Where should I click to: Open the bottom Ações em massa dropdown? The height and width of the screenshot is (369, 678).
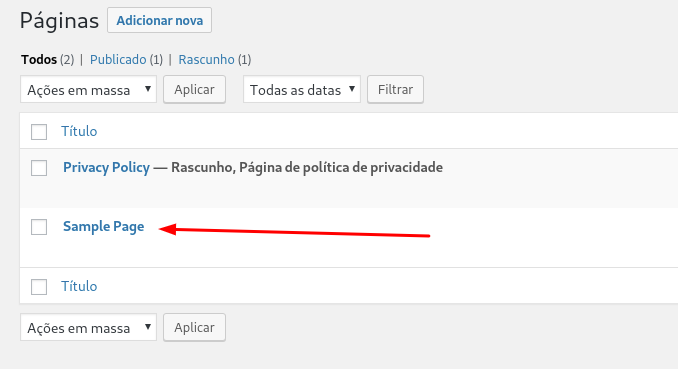tap(88, 327)
